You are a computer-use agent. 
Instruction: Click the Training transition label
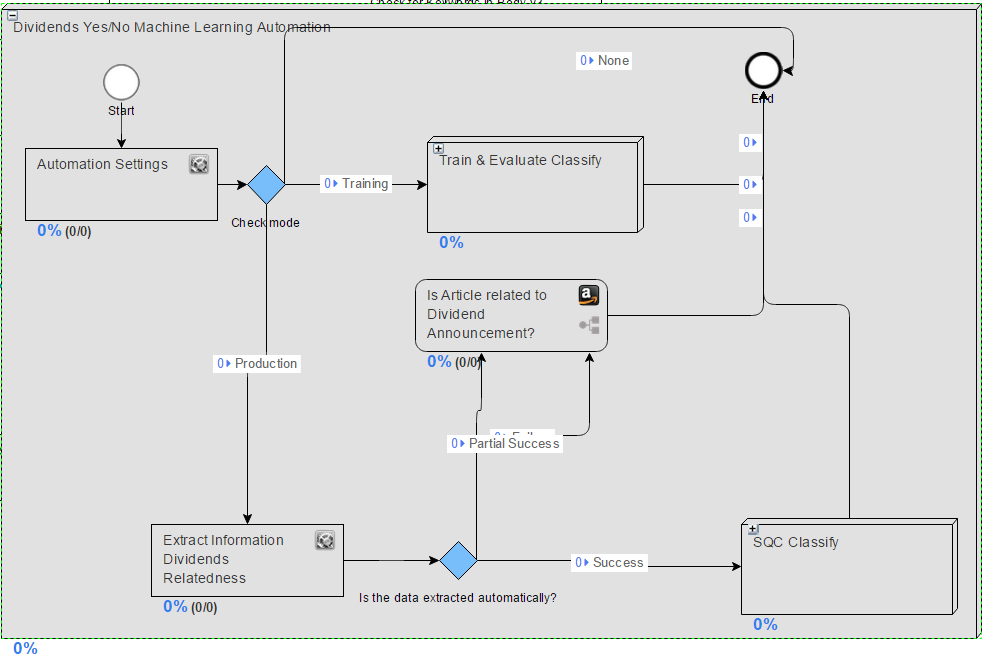coord(356,183)
